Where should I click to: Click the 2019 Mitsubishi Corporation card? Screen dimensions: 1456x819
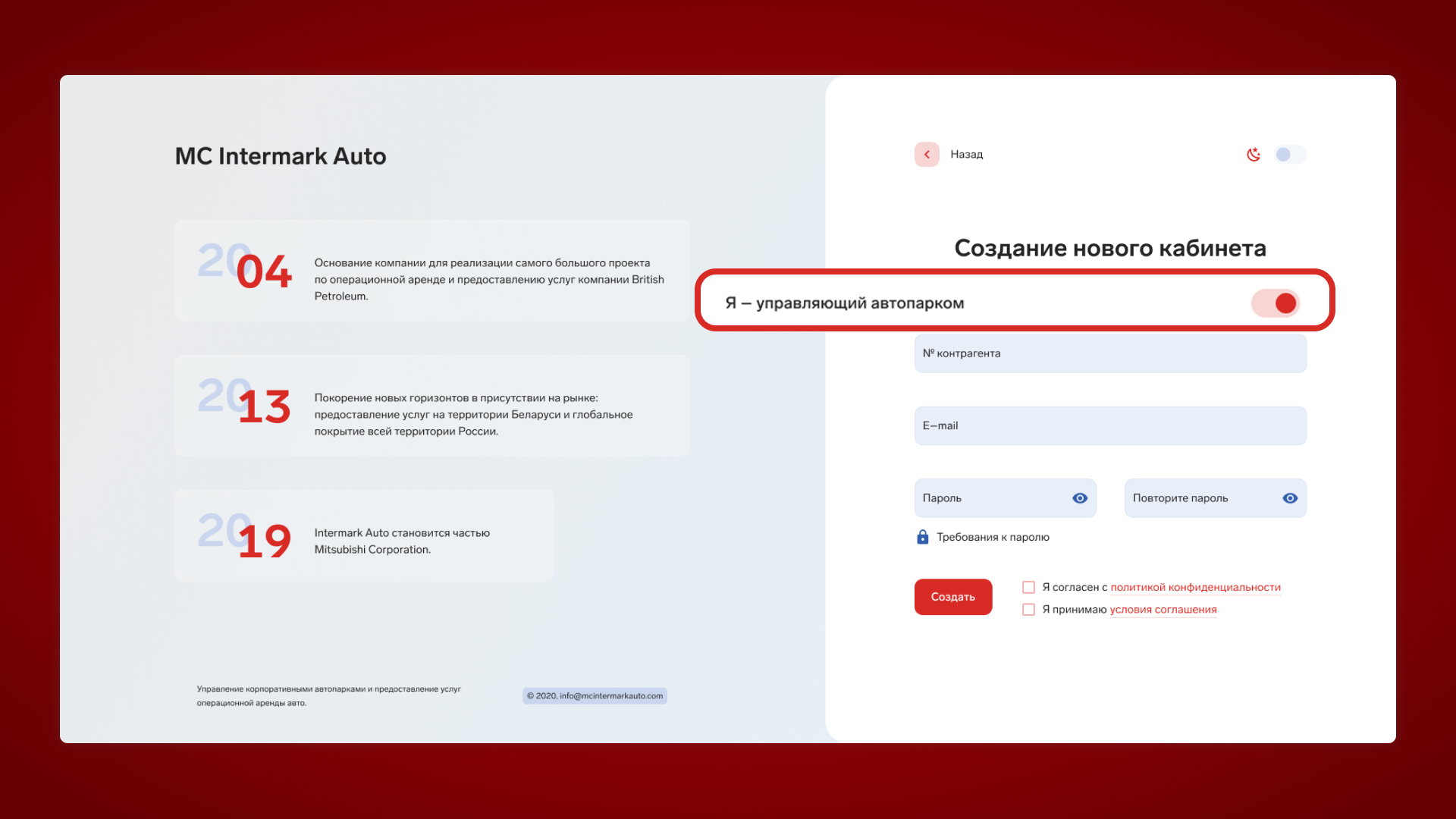[364, 535]
